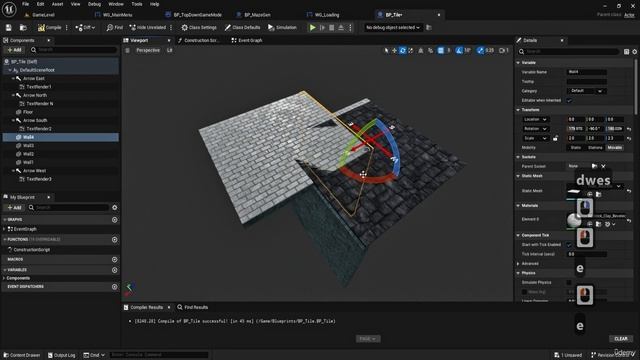Click Add button in Components panel

pyautogui.click(x=14, y=50)
